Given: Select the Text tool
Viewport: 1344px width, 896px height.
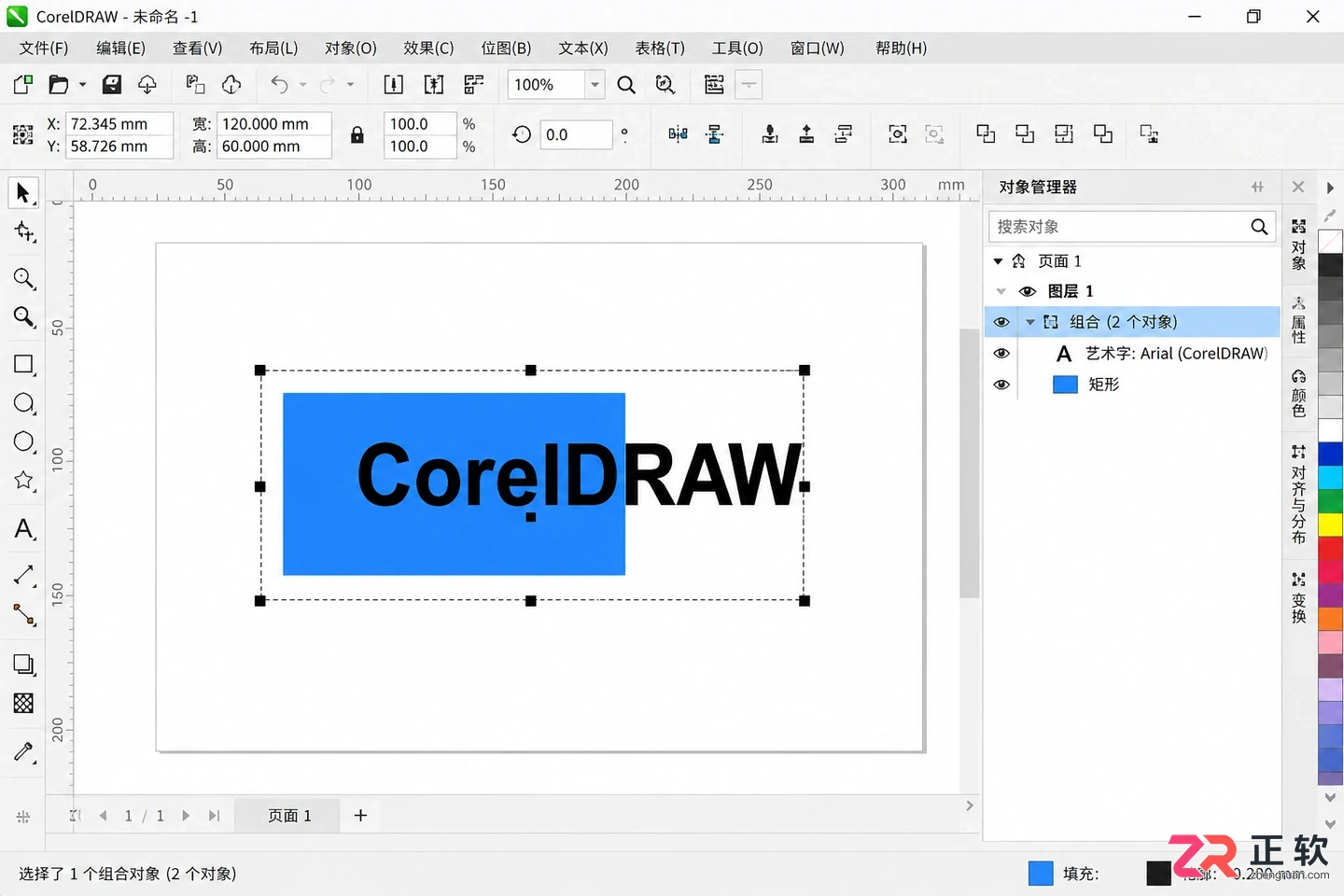Looking at the screenshot, I should 24,529.
